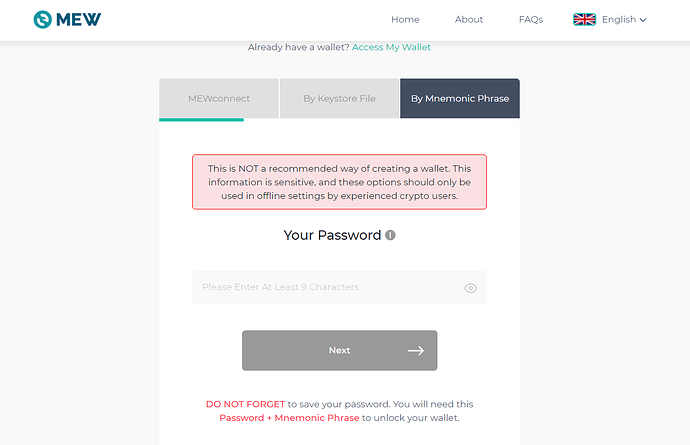690x445 pixels.
Task: Open the About menu item
Action: click(x=469, y=19)
